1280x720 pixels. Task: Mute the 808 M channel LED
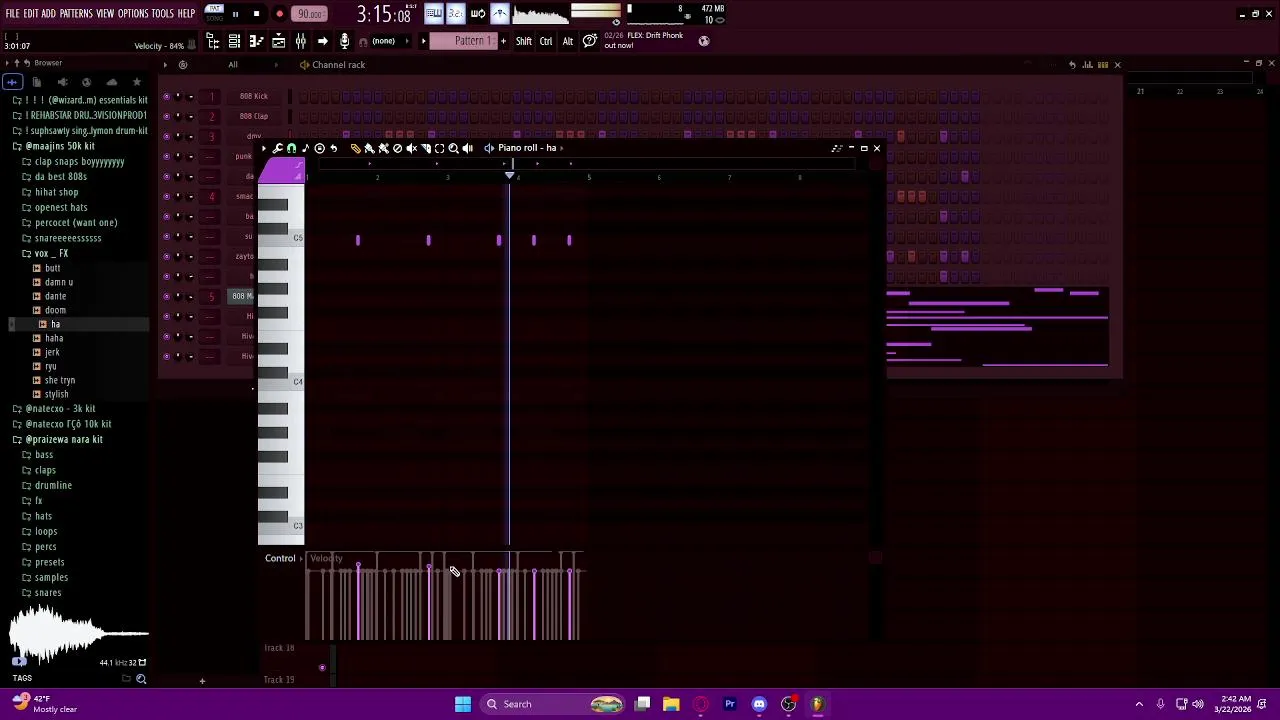[166, 296]
